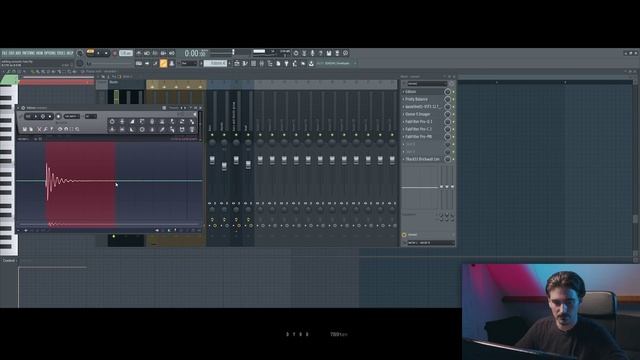
Task: Click Edison fade-out tool icon
Action: point(132,129)
